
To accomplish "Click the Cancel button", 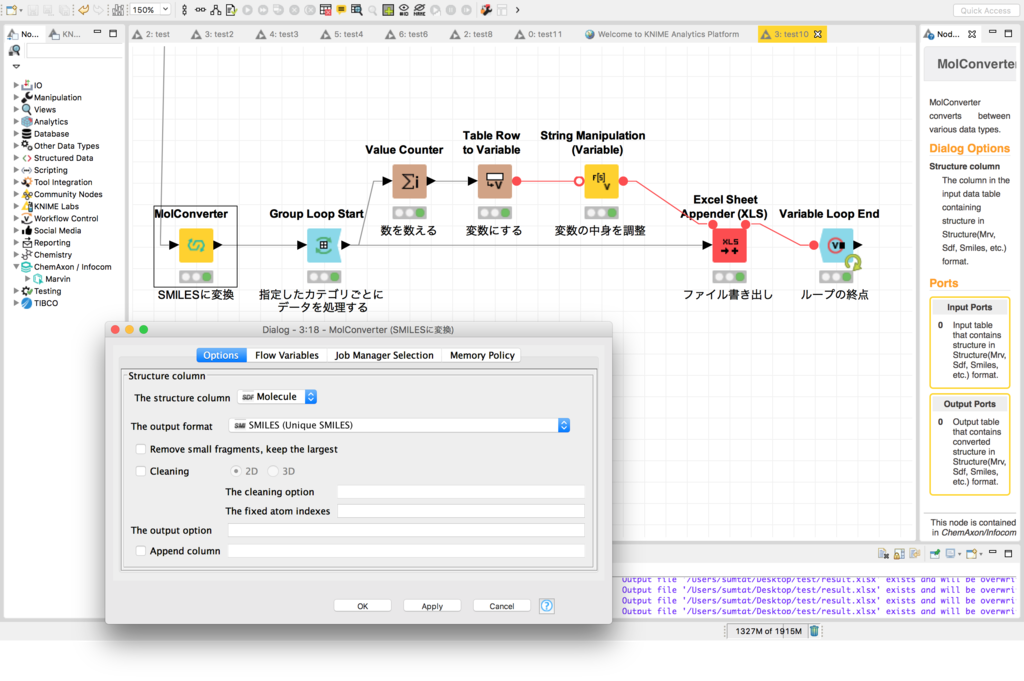I will [x=501, y=605].
